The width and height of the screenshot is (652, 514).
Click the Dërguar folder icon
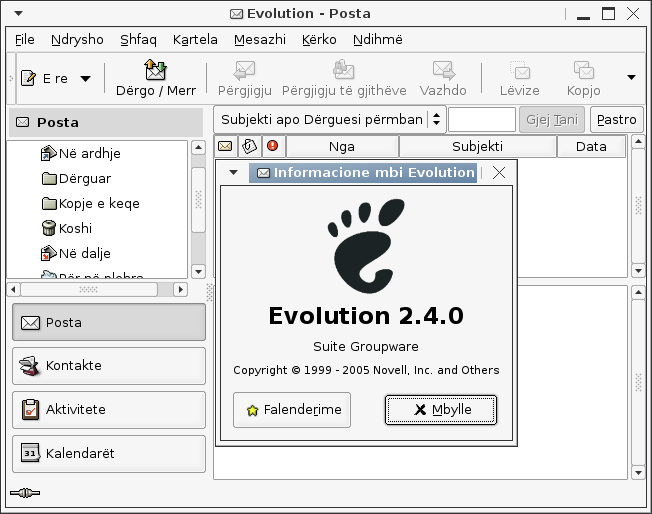pos(49,179)
